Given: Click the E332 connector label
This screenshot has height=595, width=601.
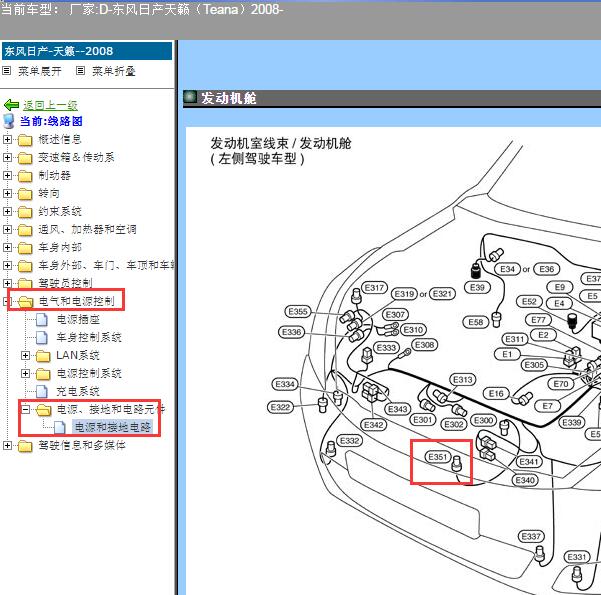Looking at the screenshot, I should (x=349, y=440).
